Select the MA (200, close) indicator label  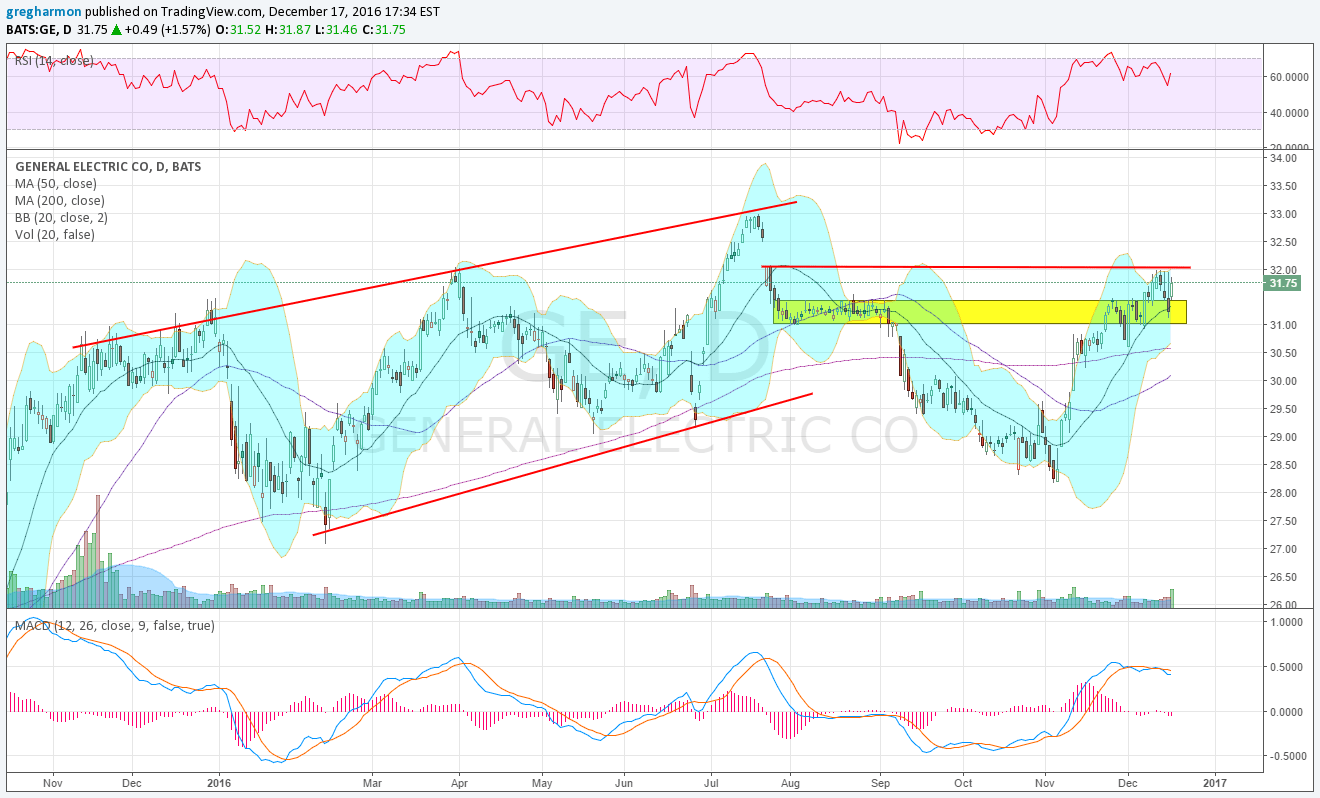(59, 201)
